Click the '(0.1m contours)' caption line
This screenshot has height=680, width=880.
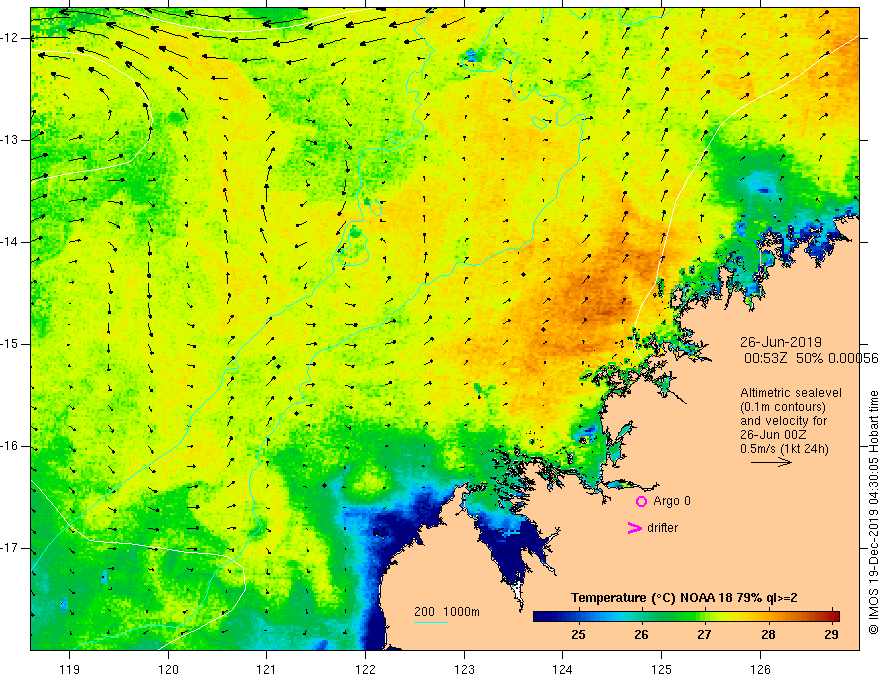click(x=783, y=407)
